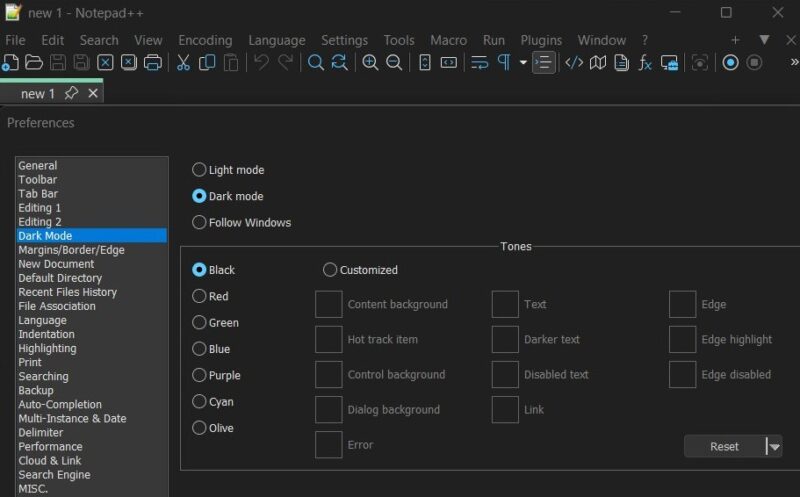The height and width of the screenshot is (497, 800).
Task: Choose the Red tone option
Action: 199,296
